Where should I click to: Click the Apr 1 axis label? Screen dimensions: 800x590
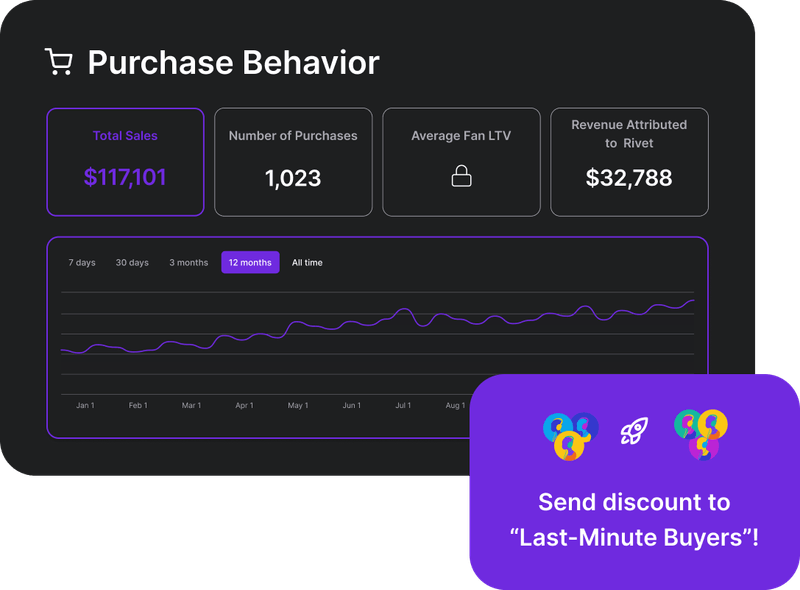click(244, 405)
